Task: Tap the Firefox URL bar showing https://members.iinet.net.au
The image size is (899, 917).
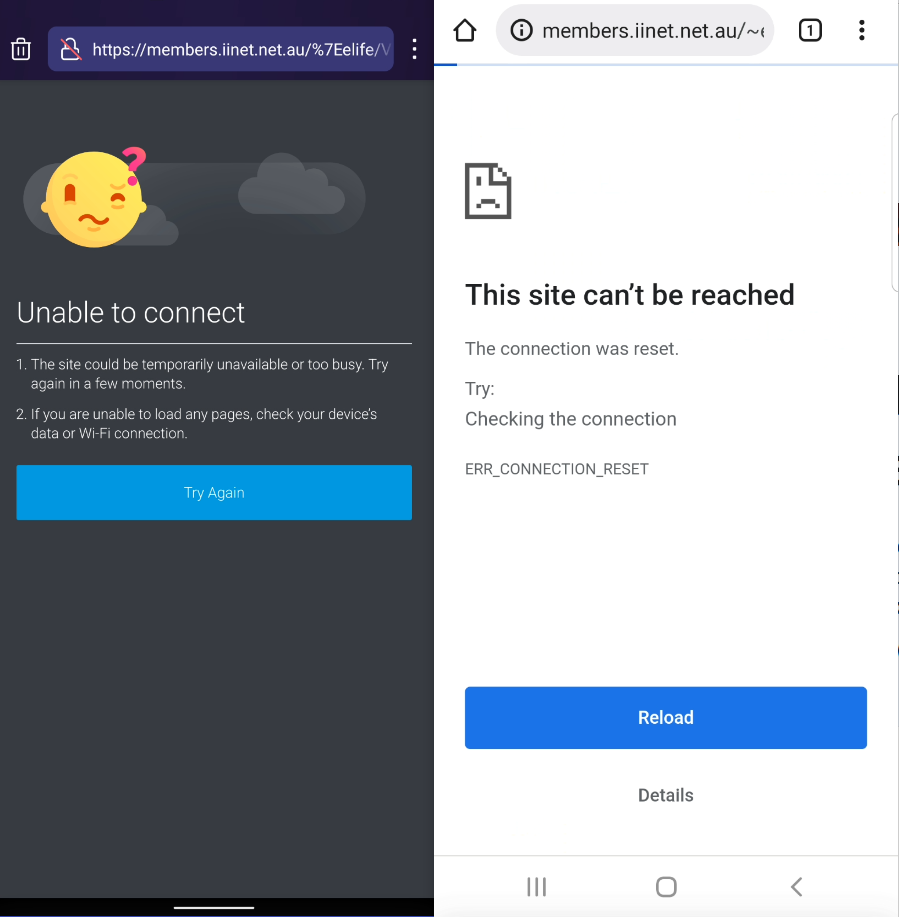Action: [x=221, y=49]
